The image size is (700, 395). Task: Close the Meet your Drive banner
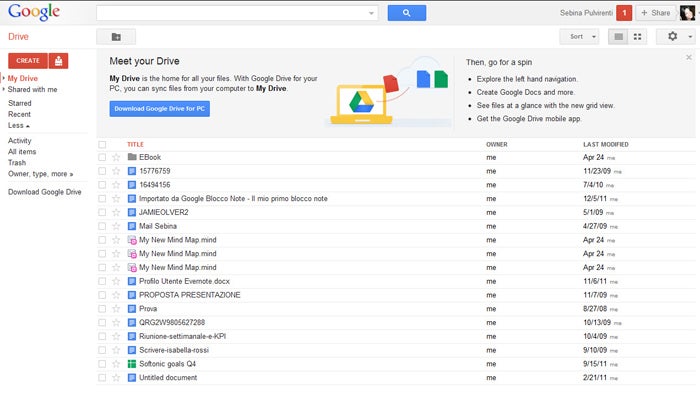pos(689,57)
